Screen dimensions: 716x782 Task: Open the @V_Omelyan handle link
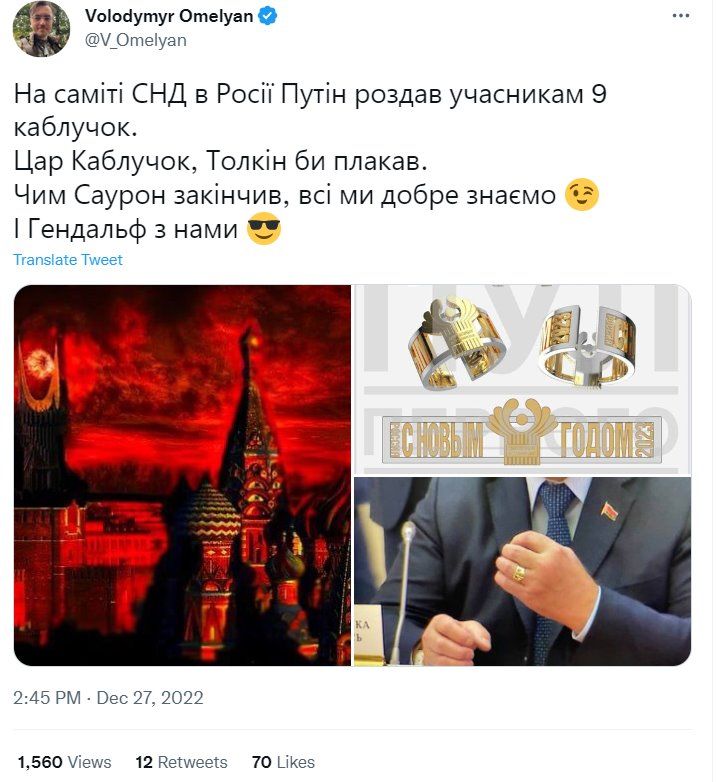[x=136, y=40]
